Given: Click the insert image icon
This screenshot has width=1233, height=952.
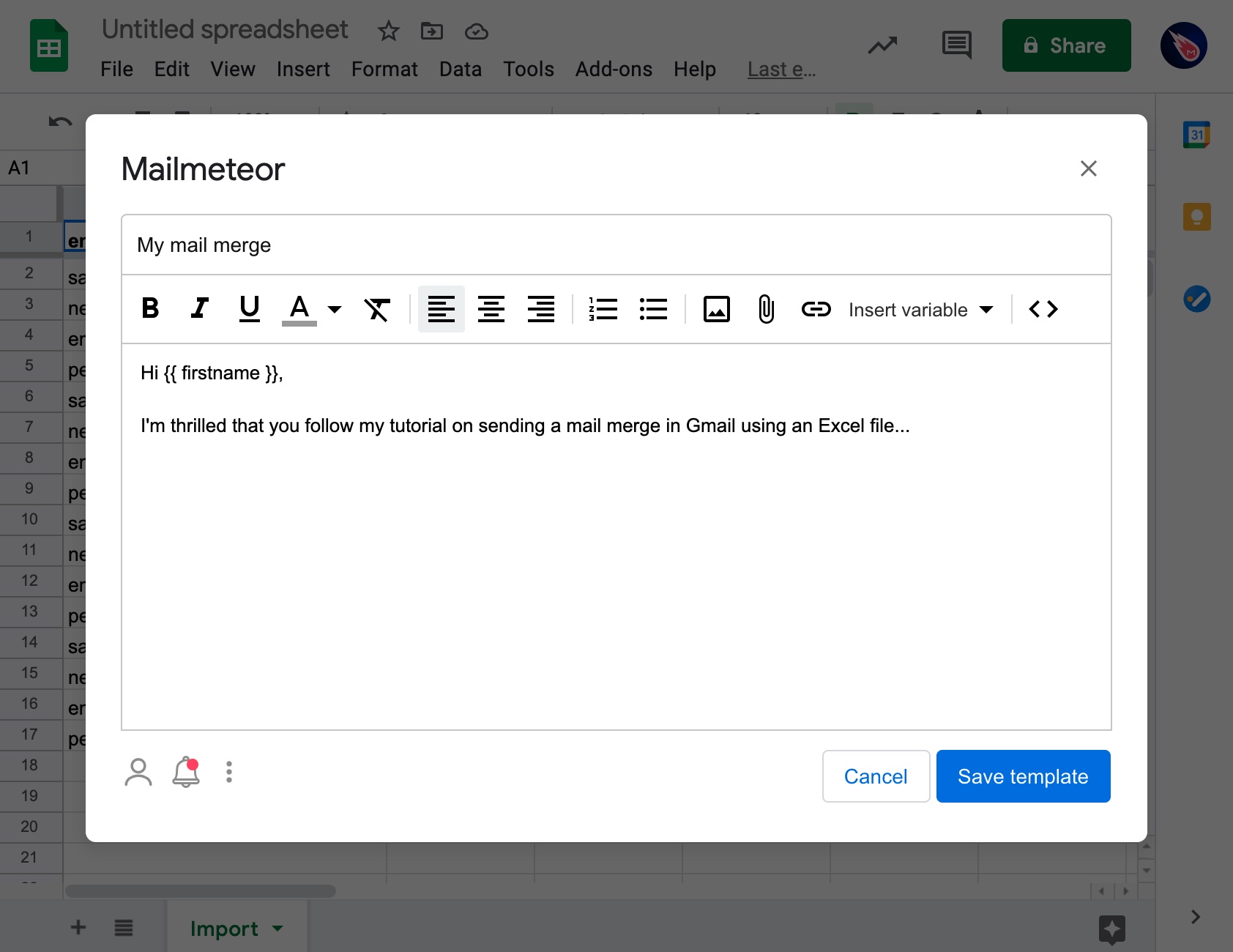Looking at the screenshot, I should (717, 309).
